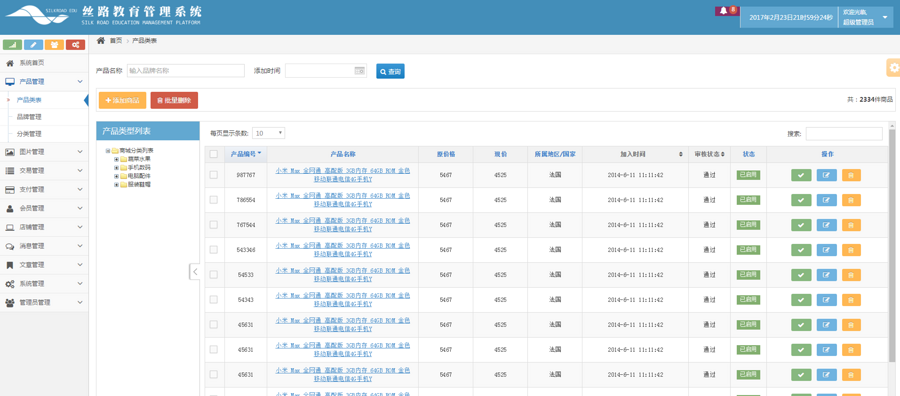Open 店铺管理 sidebar menu
The width and height of the screenshot is (900, 396).
tap(44, 227)
